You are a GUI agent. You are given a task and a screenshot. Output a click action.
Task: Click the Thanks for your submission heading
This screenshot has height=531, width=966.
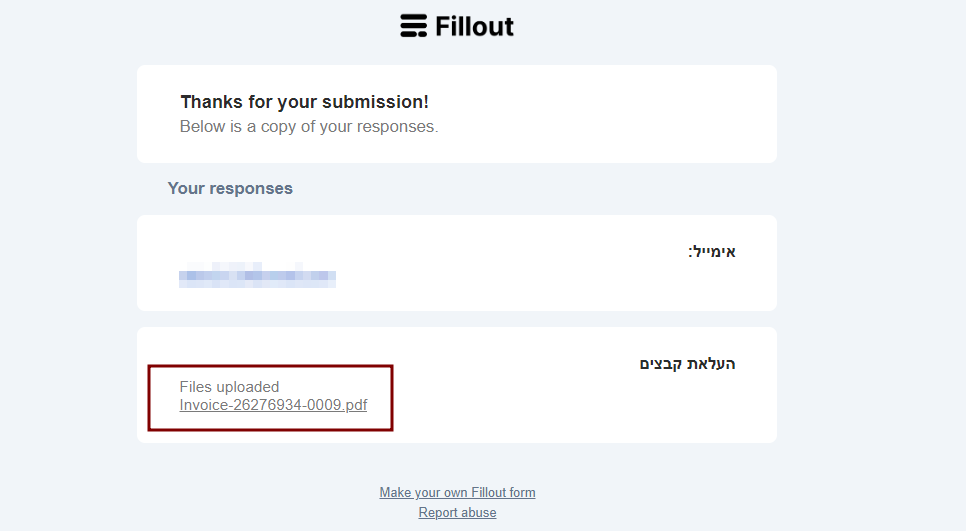click(x=304, y=102)
